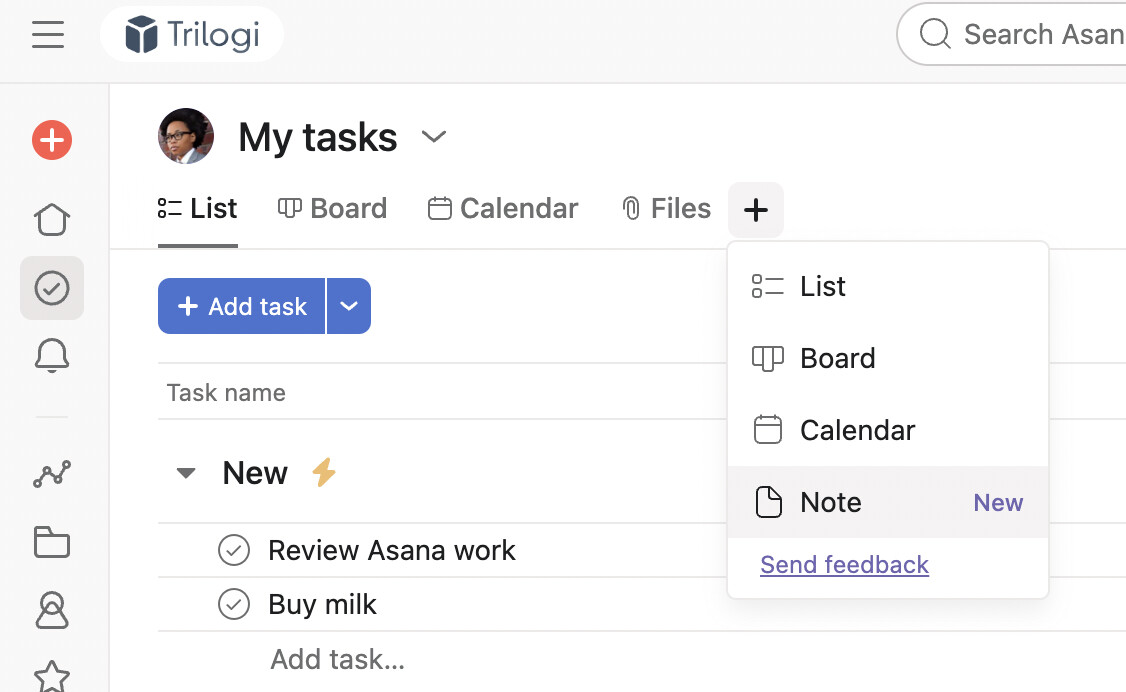This screenshot has height=692, width=1126.
Task: Switch to the Board tab
Action: coord(333,209)
